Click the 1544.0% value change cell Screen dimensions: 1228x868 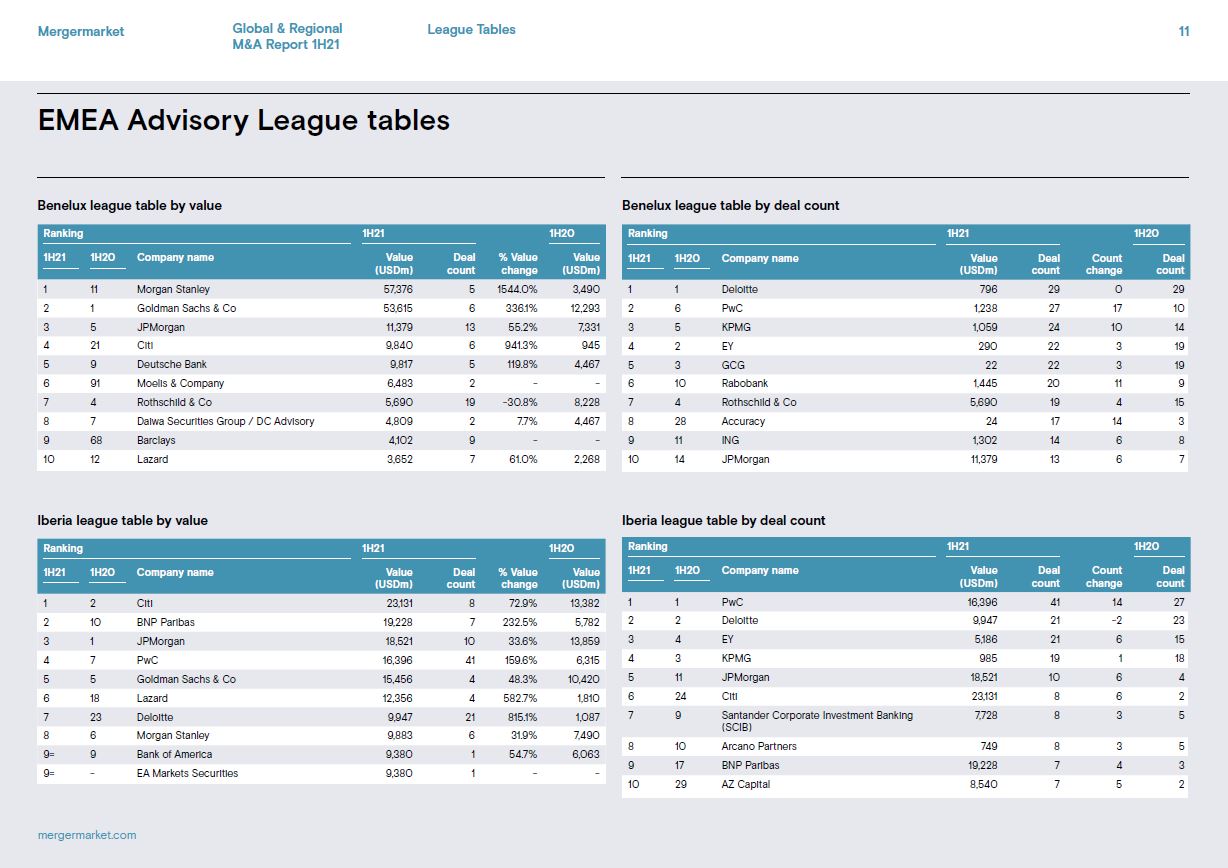click(x=517, y=289)
